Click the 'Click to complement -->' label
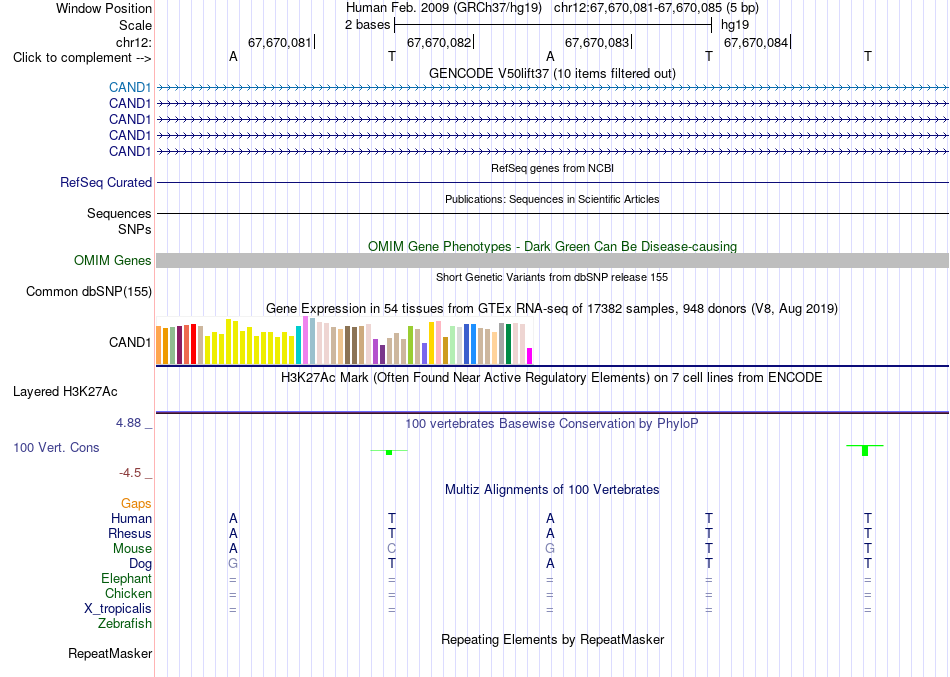950x677 pixels. coord(82,58)
